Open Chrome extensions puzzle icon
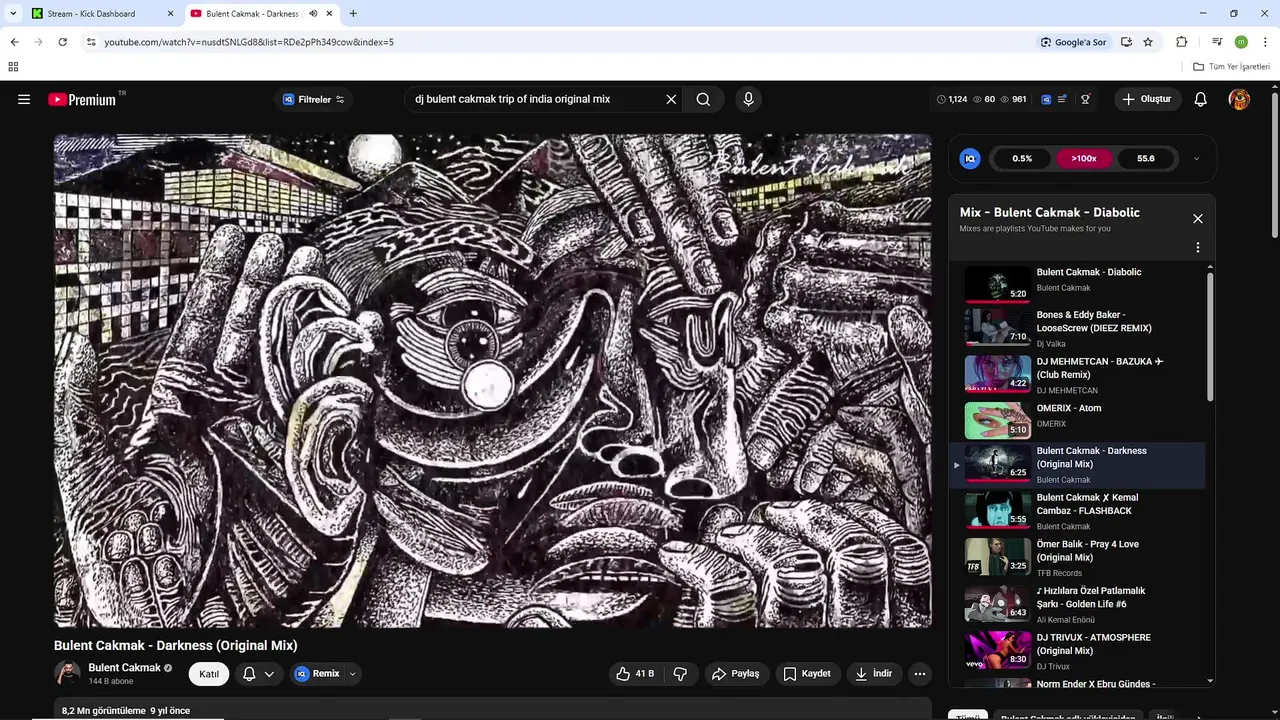The width and height of the screenshot is (1280, 720). click(x=1182, y=42)
